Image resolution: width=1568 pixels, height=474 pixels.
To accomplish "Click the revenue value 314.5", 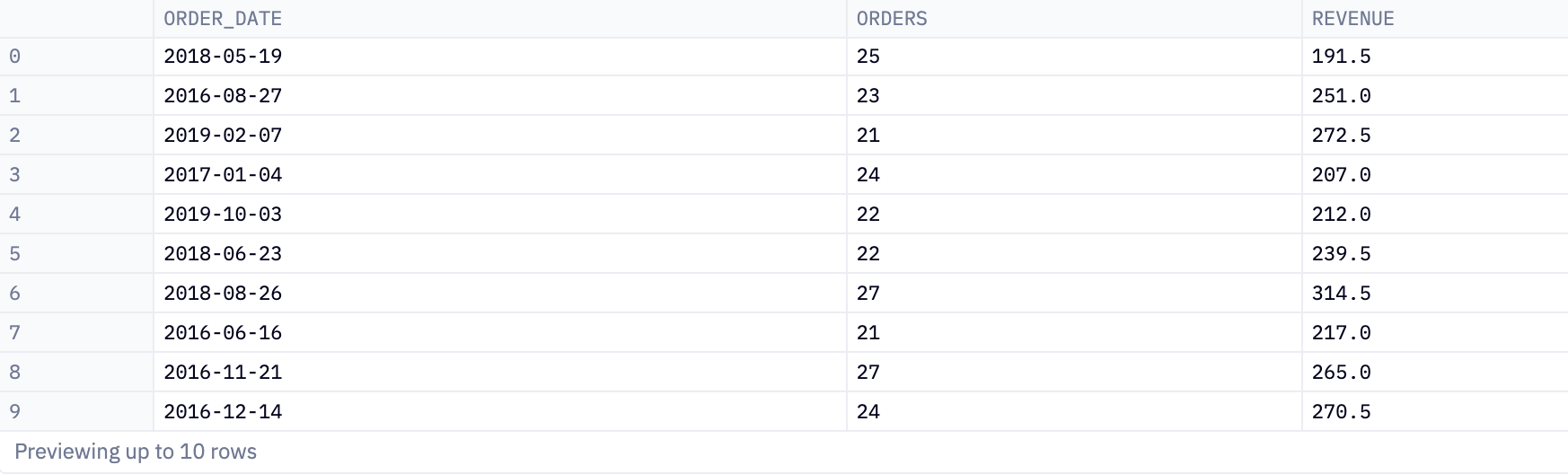I will (x=1341, y=294).
